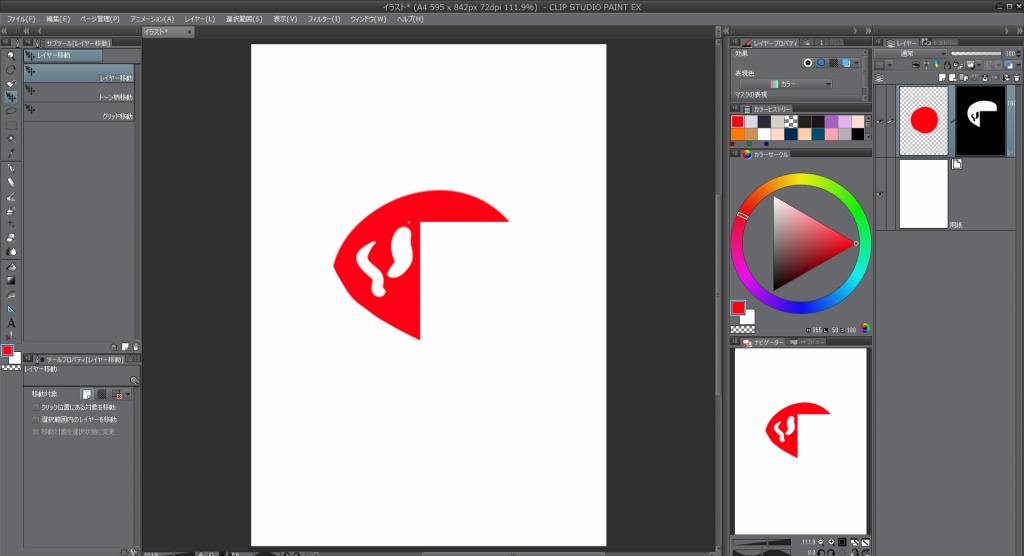Enable クリック位置にある対象を移動 checkbox

click(36, 408)
